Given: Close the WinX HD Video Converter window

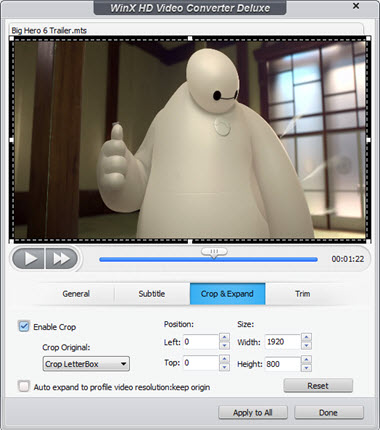Looking at the screenshot, I should (x=356, y=6).
